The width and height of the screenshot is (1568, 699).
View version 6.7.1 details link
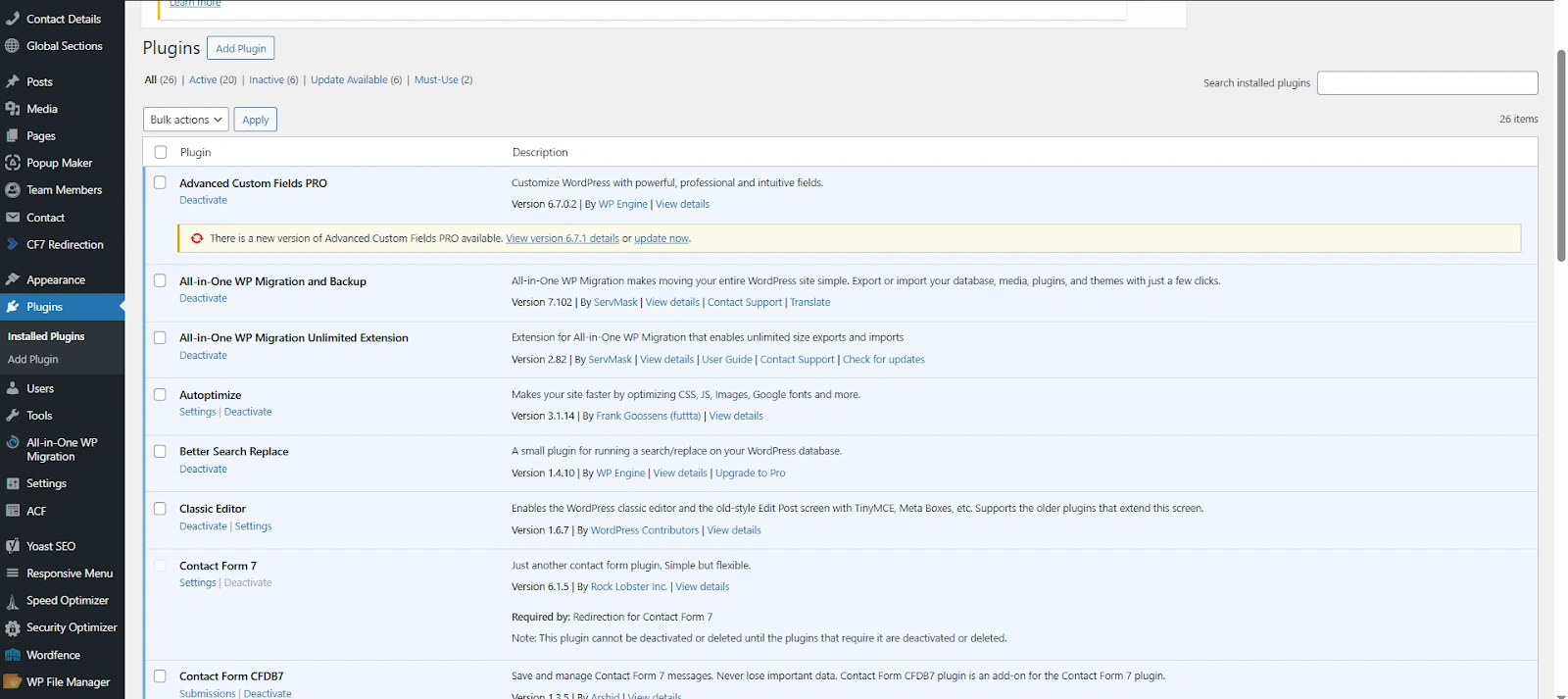[x=563, y=238]
